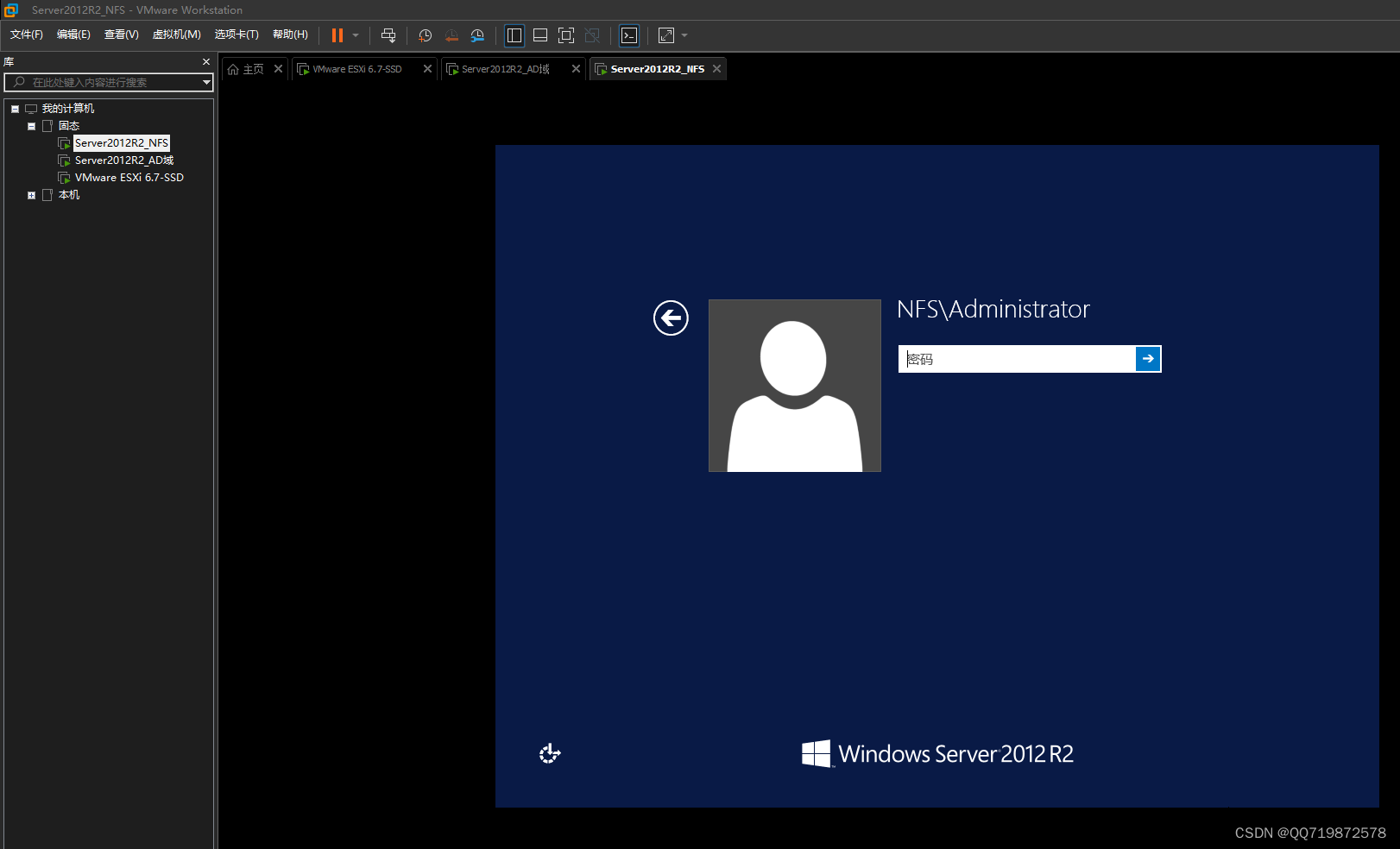Select Server2012R2_NFS in the library tree
Image resolution: width=1400 pixels, height=849 pixels.
(122, 143)
